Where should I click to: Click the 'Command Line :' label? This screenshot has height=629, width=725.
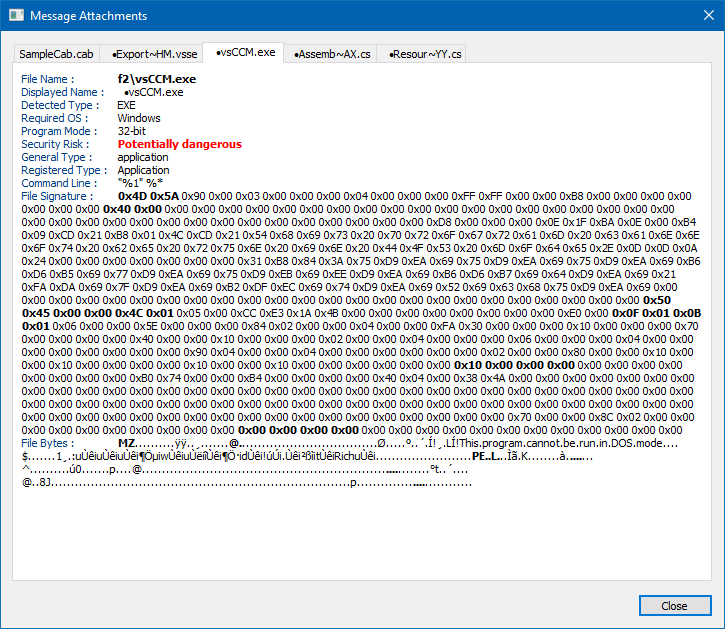(59, 183)
